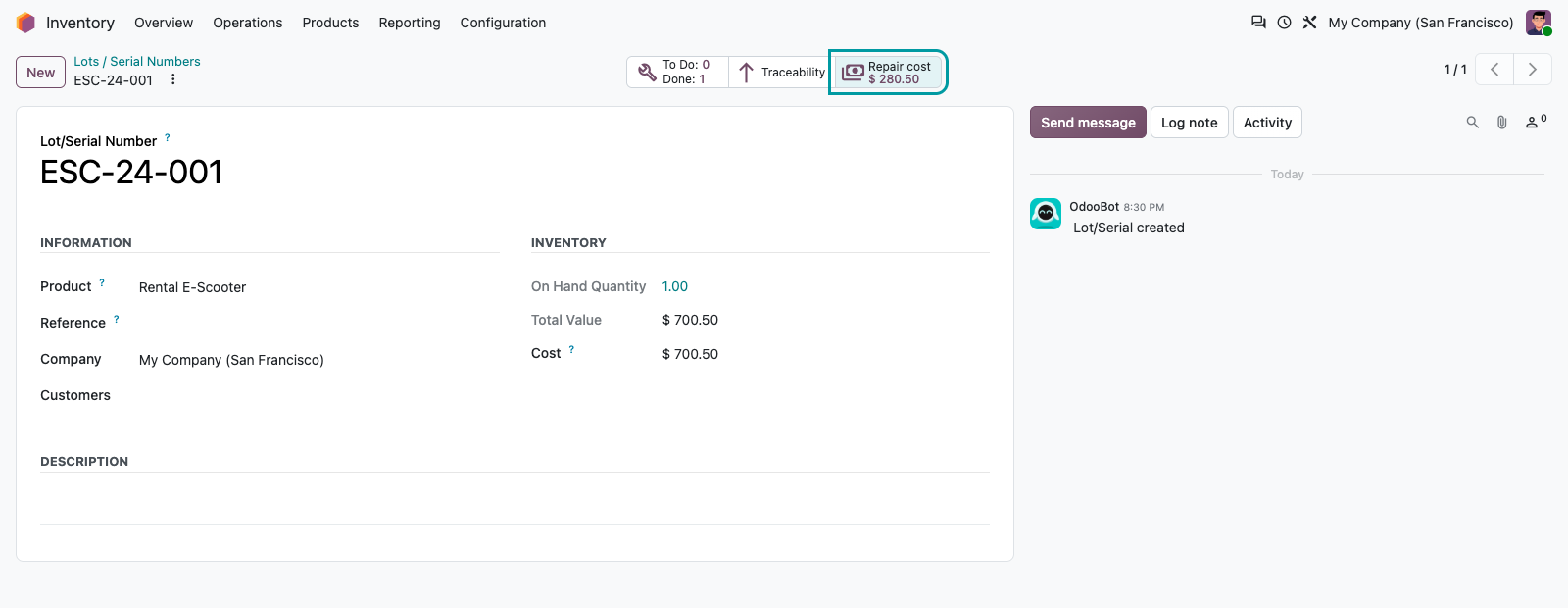
Task: Go to next record arrow
Action: point(1533,70)
